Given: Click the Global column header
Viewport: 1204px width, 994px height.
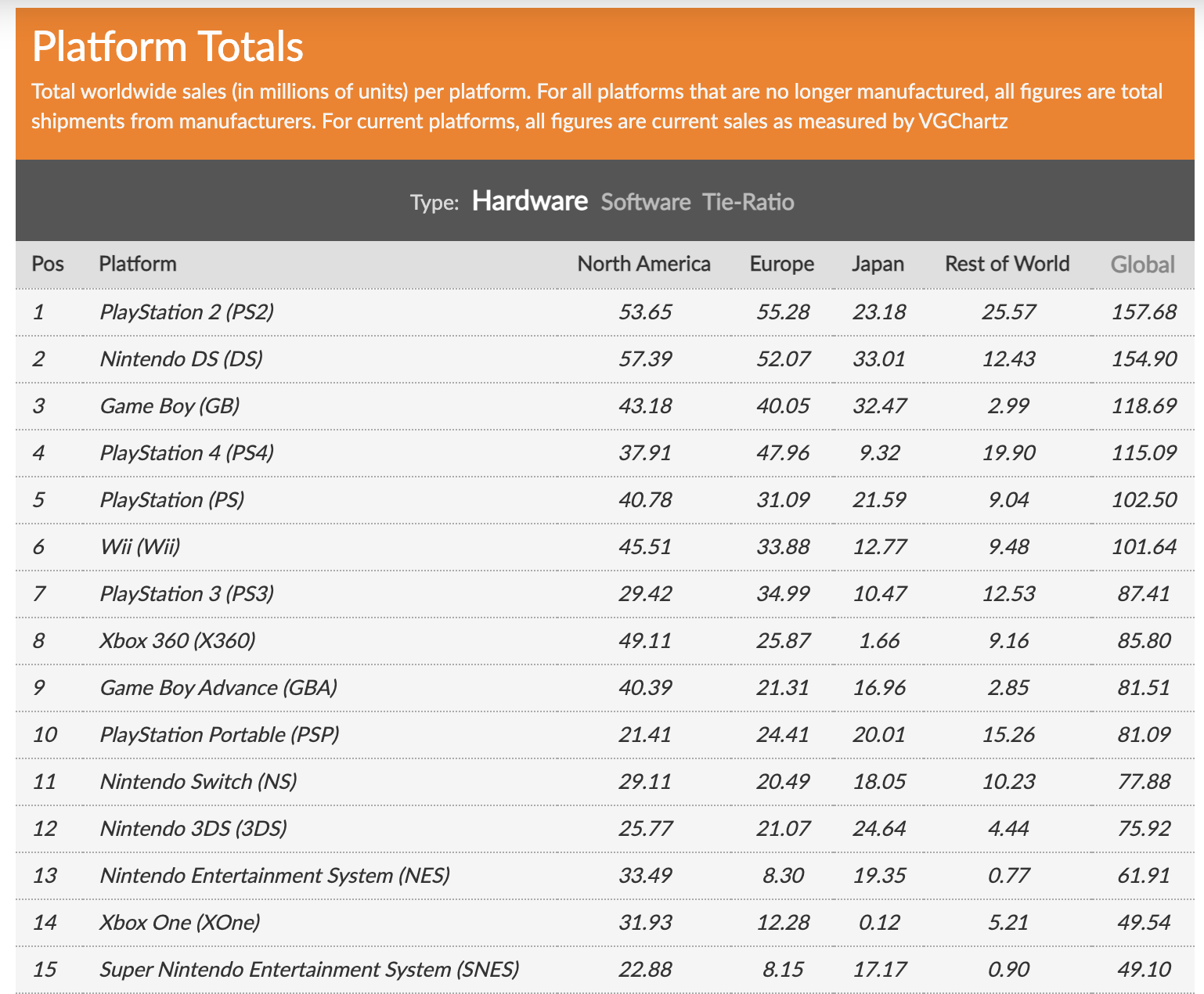Looking at the screenshot, I should coord(1142,265).
